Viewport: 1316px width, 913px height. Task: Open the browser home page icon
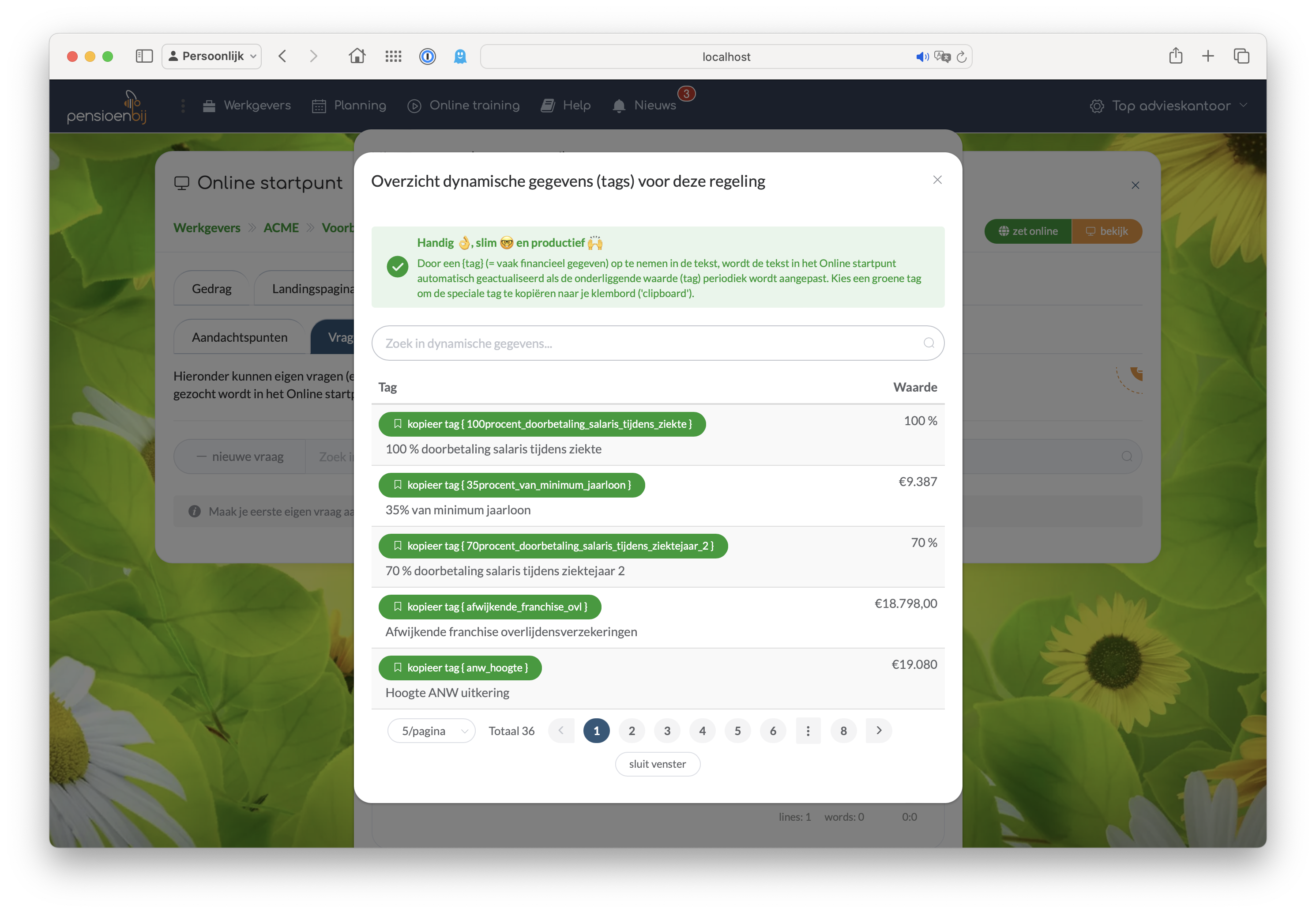click(x=357, y=56)
